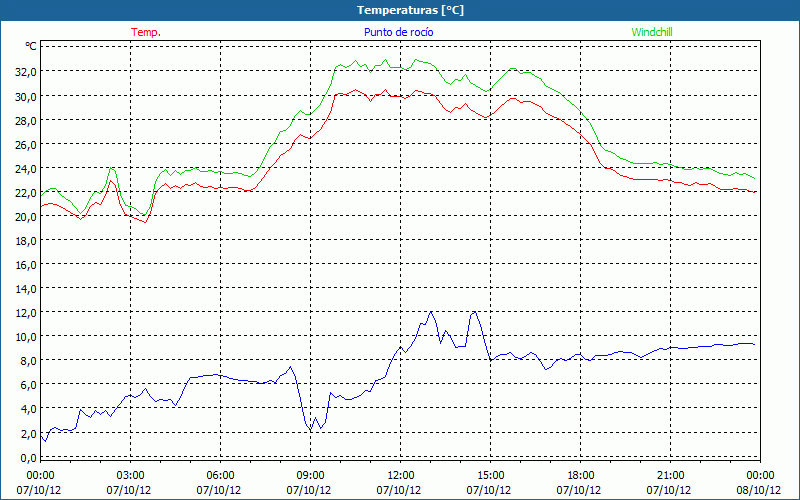Select the green 'Windchill' legend label
Viewport: 800px width, 500px height.
(652, 32)
